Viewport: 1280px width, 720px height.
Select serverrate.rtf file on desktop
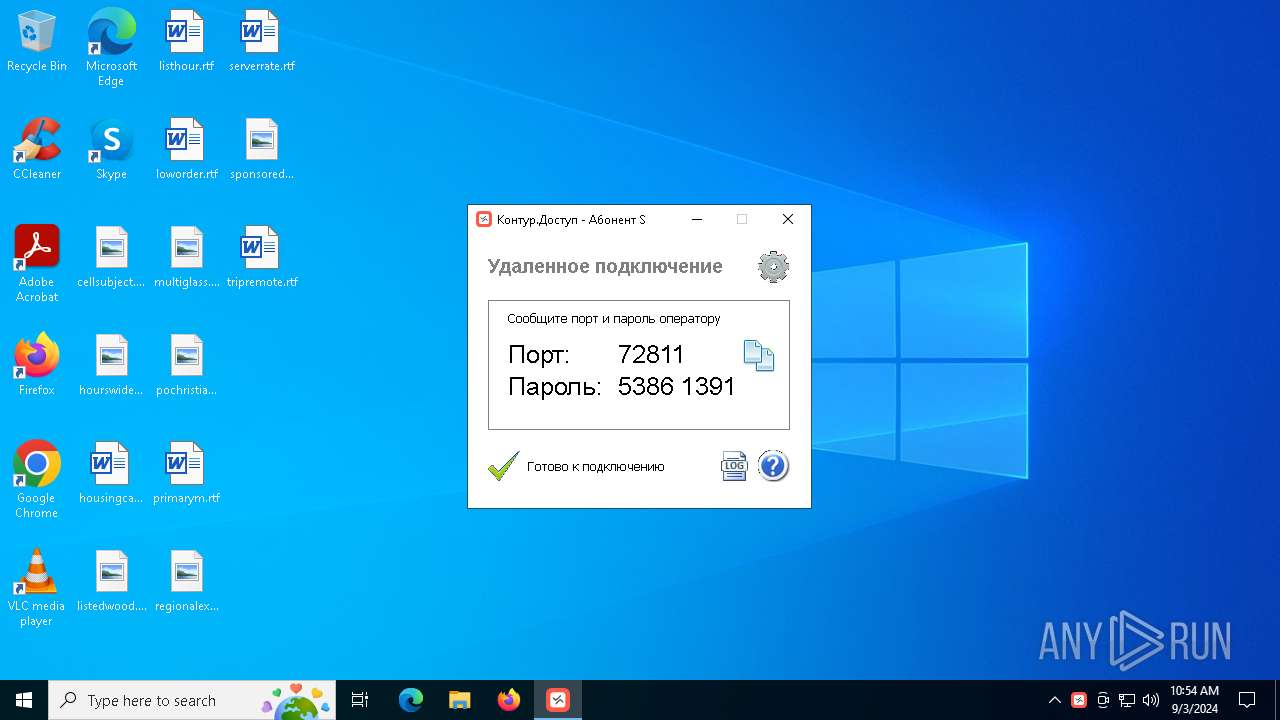click(261, 42)
